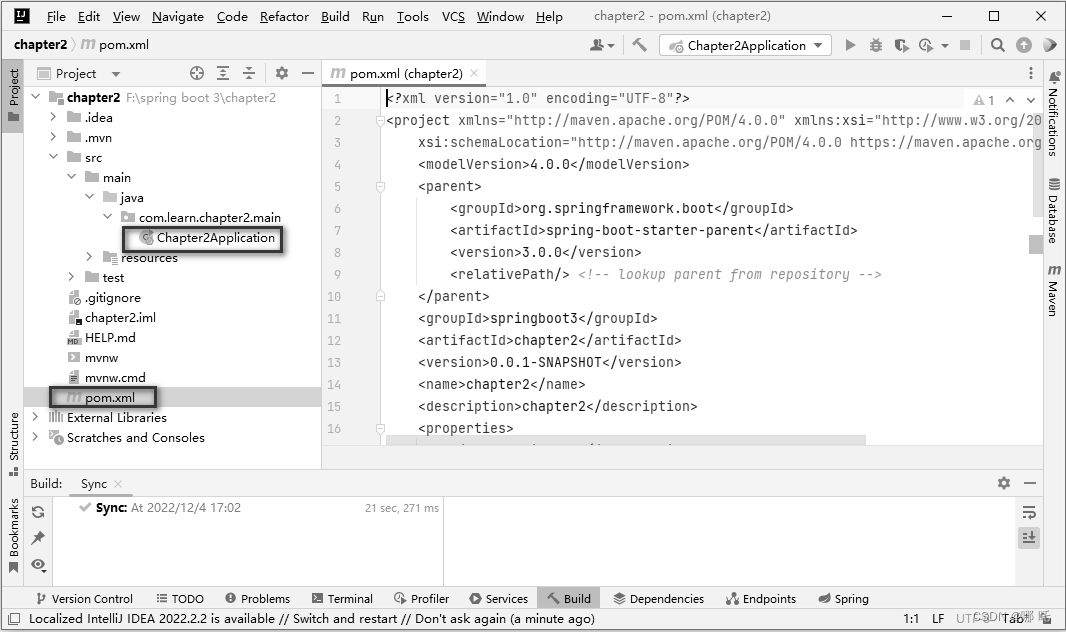This screenshot has width=1066, height=632.
Task: Expand the .mvn folder
Action: point(54,137)
